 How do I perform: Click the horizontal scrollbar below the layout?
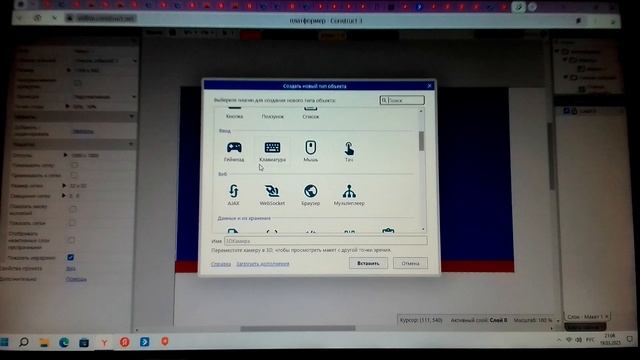298,328
